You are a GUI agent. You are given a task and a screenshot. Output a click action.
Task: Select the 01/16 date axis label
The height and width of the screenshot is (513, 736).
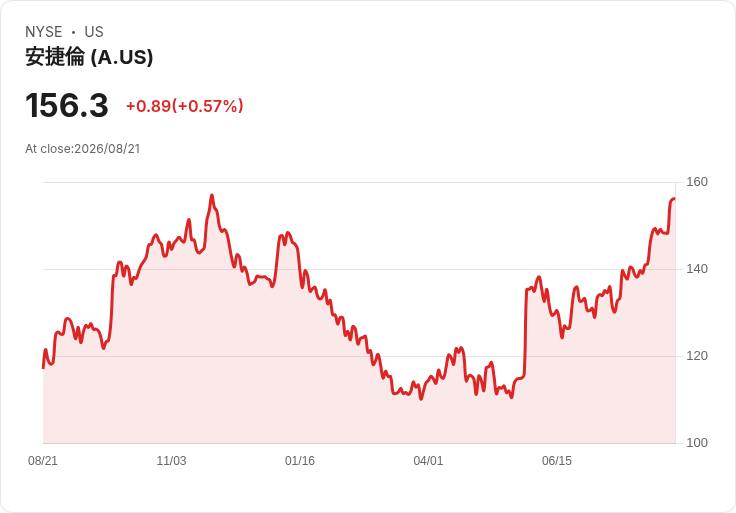(x=299, y=461)
